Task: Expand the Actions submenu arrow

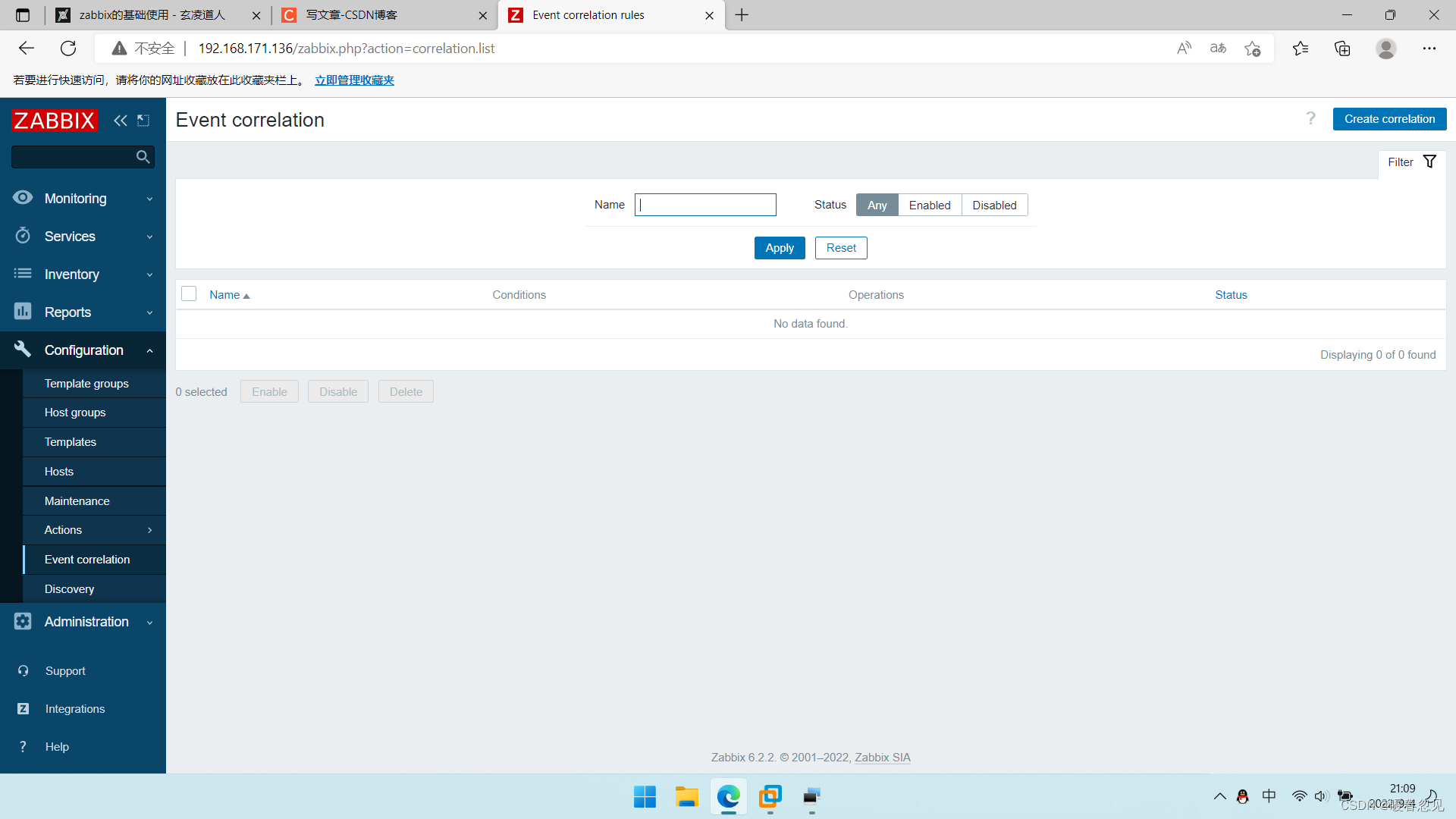Action: pyautogui.click(x=149, y=530)
